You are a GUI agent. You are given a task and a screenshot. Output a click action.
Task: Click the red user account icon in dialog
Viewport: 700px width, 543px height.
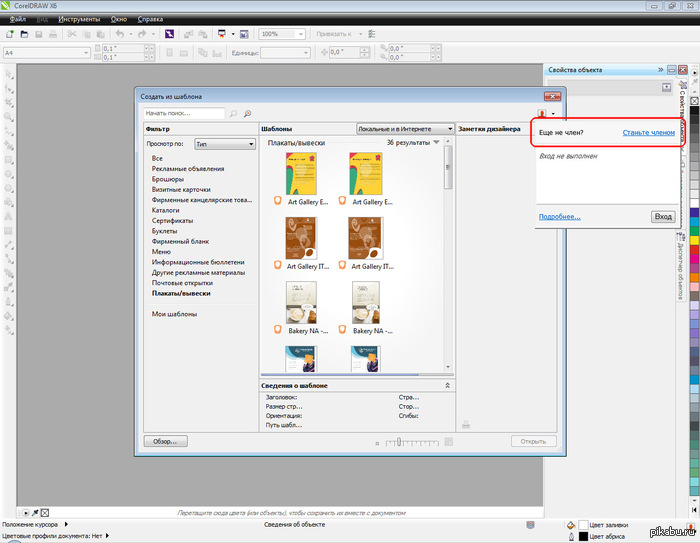542,113
